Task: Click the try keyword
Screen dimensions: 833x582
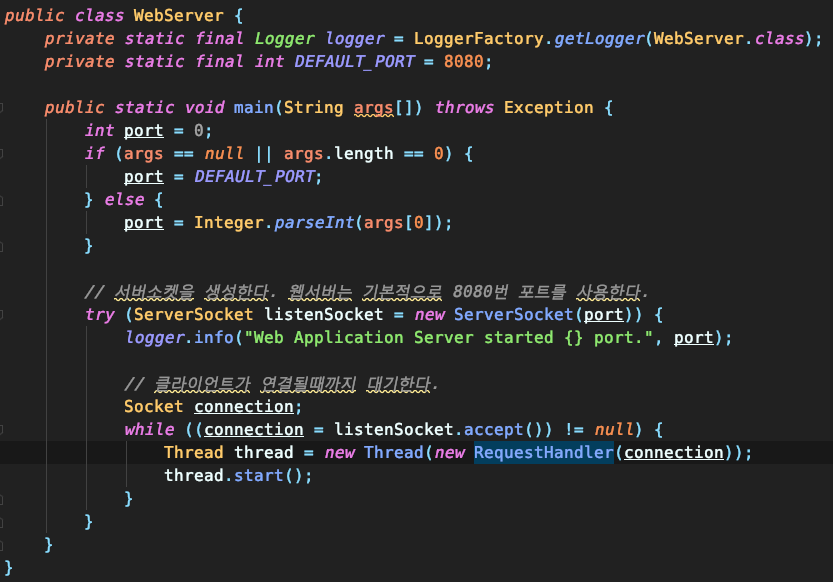Action: (x=100, y=314)
